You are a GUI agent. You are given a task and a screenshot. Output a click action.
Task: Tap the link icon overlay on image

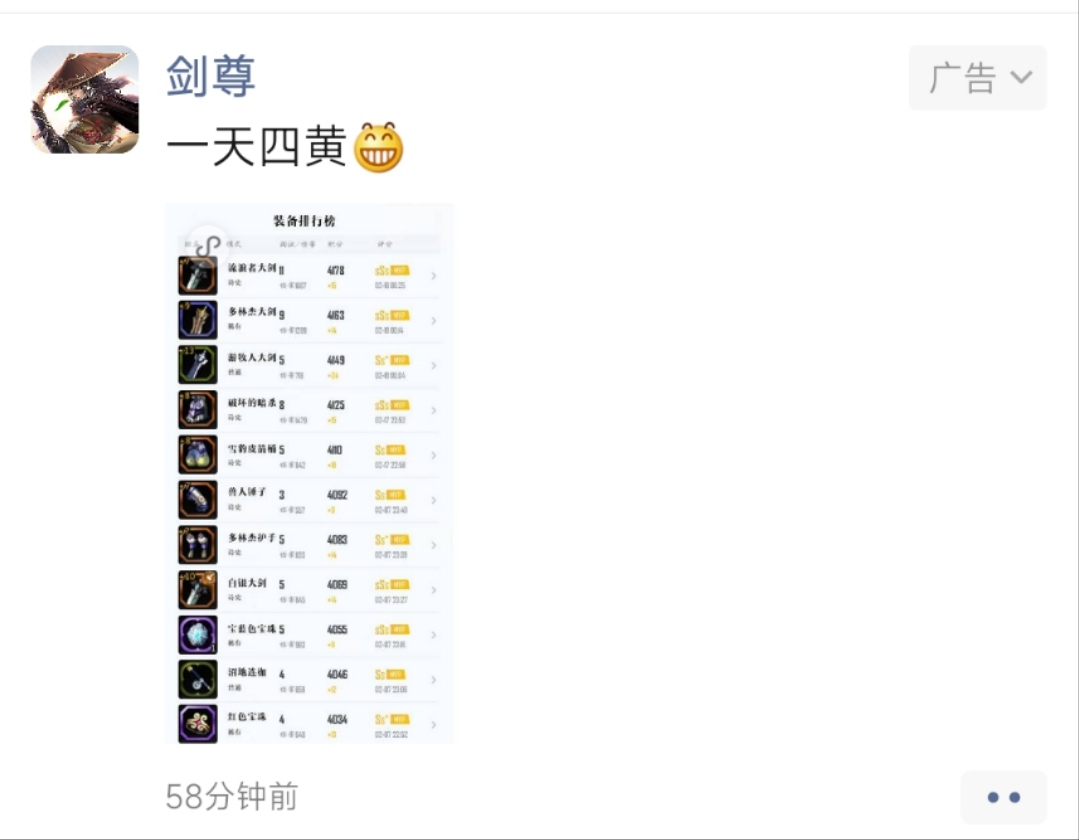point(208,246)
